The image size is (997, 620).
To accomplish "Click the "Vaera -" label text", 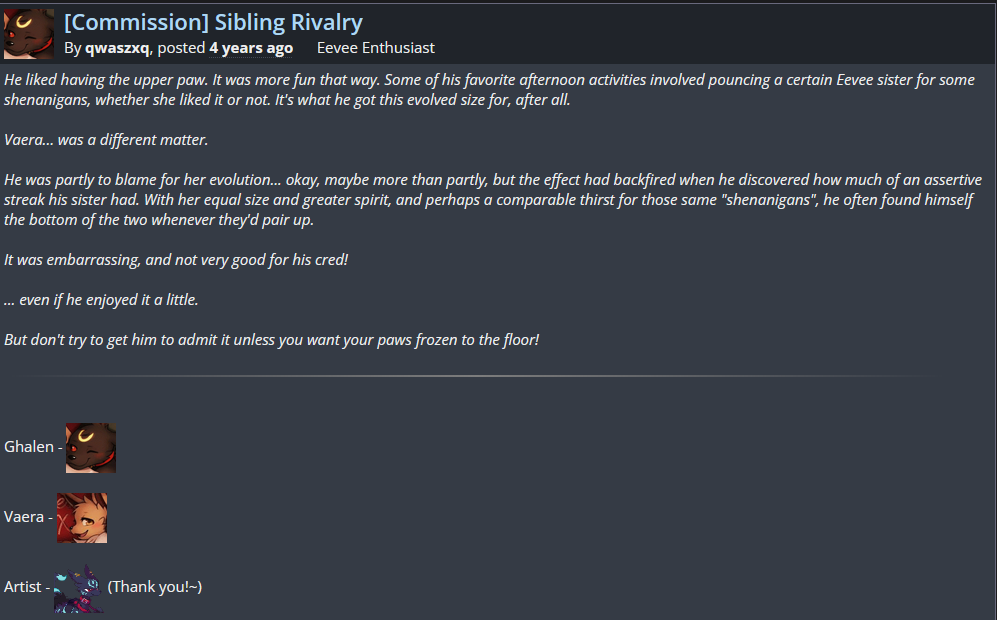I will coord(28,517).
